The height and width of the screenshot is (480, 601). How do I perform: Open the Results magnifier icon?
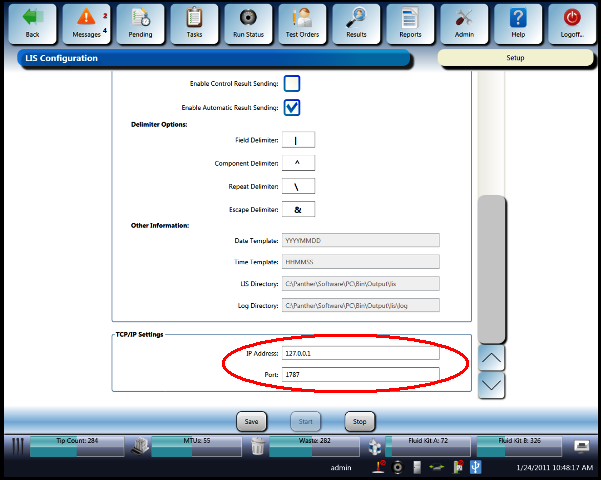356,19
